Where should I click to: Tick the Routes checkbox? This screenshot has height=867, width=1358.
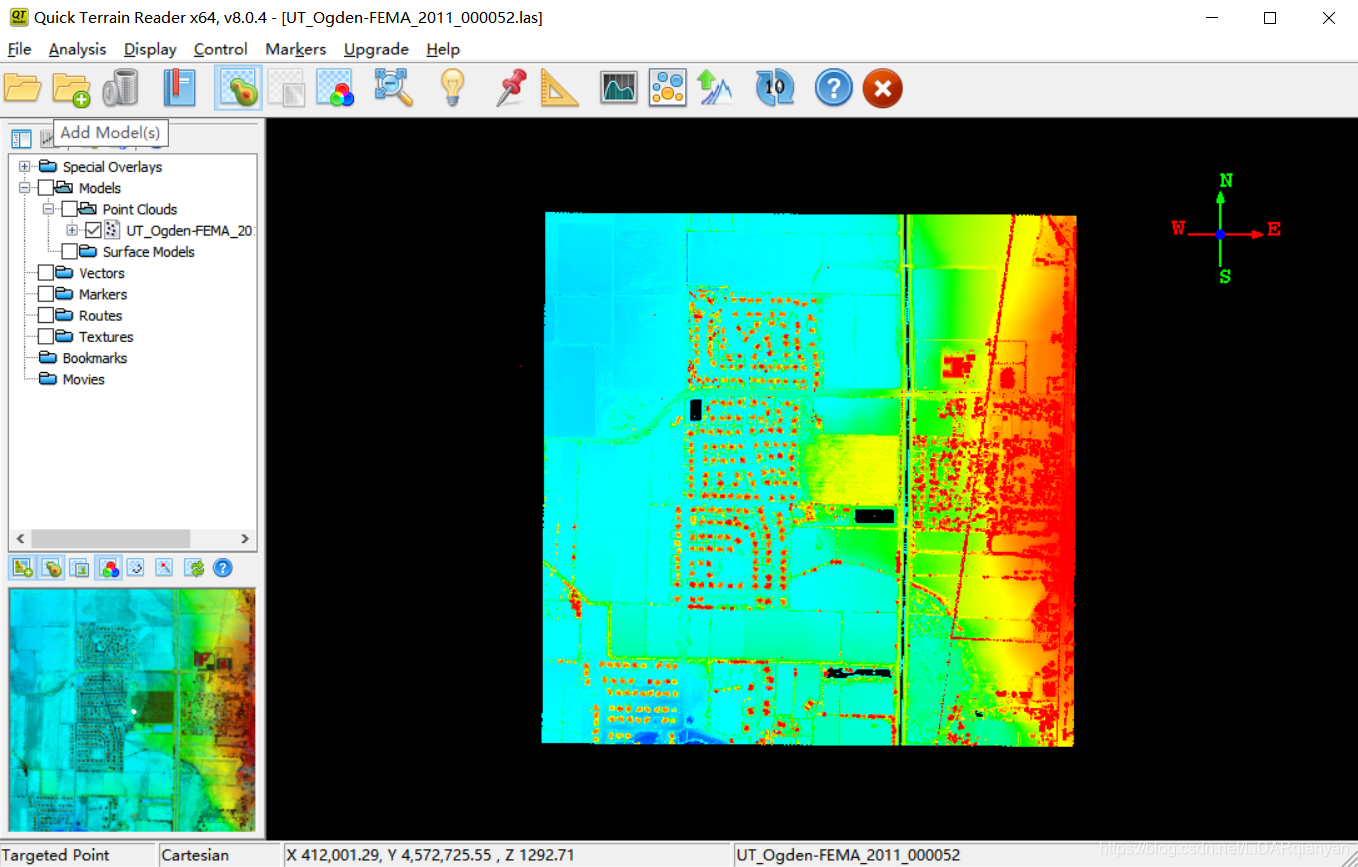tap(46, 315)
